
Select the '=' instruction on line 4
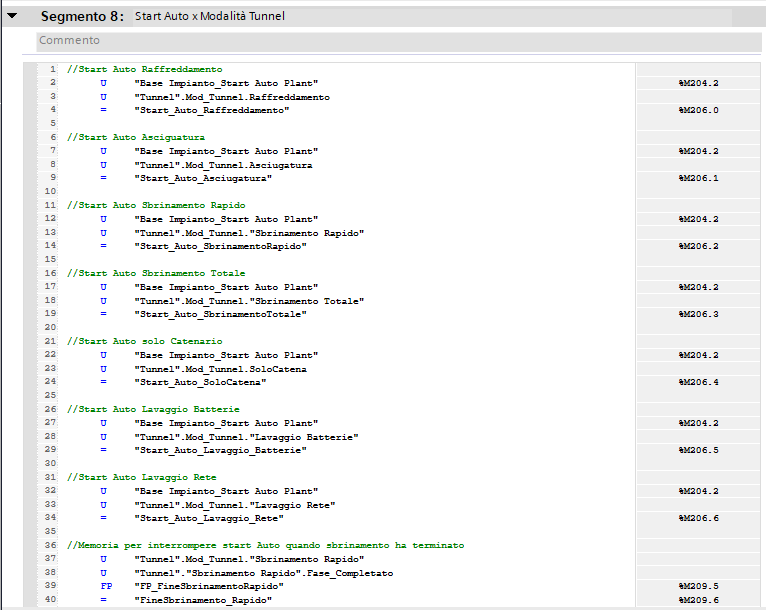tap(103, 110)
